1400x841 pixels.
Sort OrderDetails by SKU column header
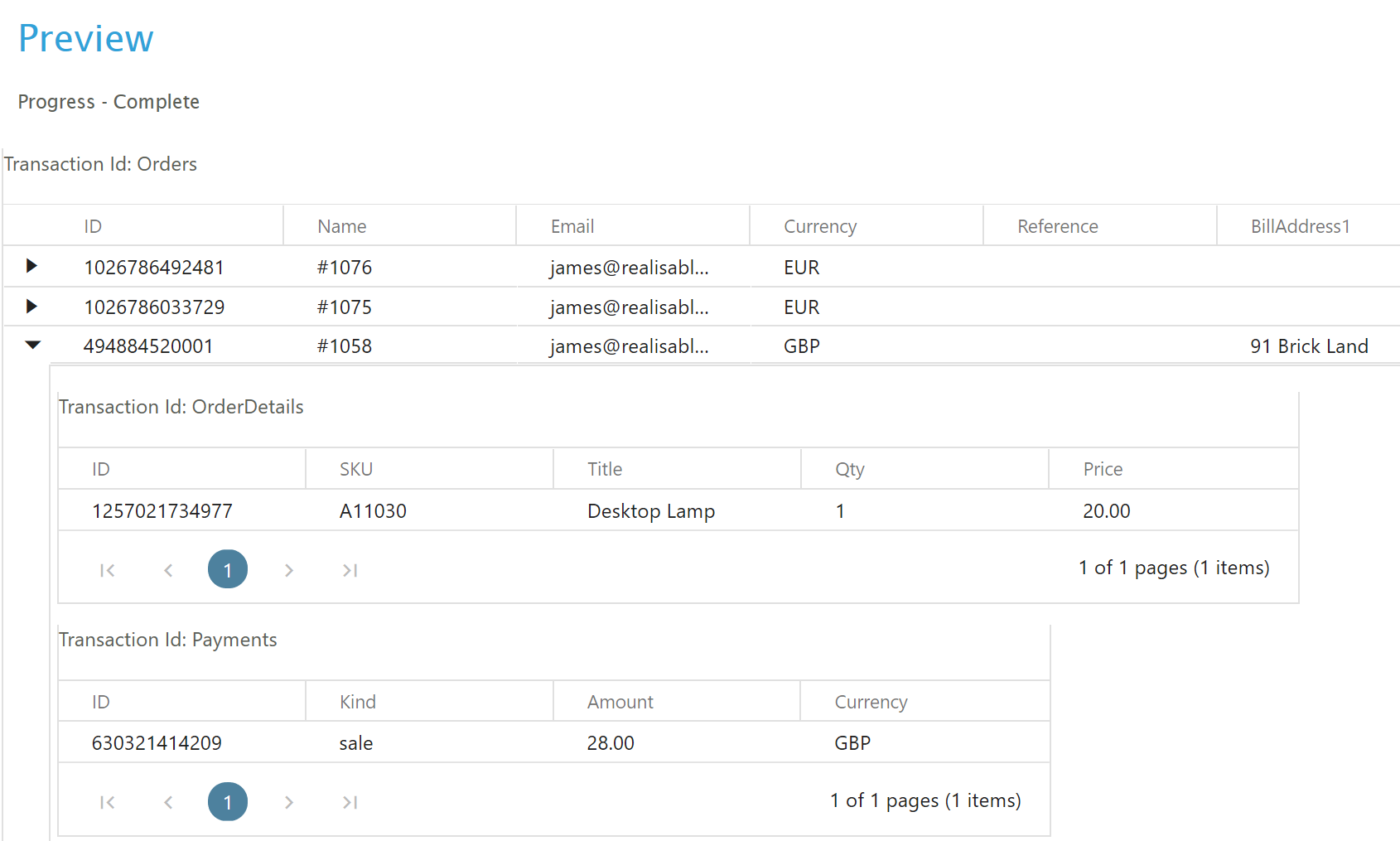(x=356, y=469)
